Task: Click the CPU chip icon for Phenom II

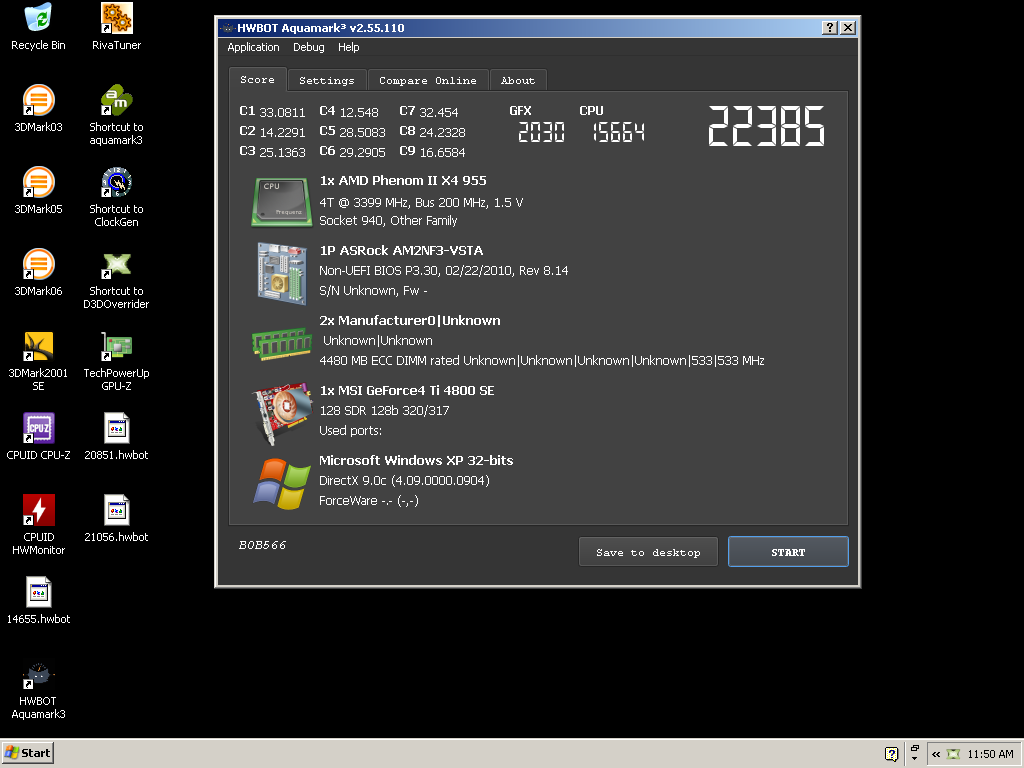Action: pyautogui.click(x=281, y=202)
